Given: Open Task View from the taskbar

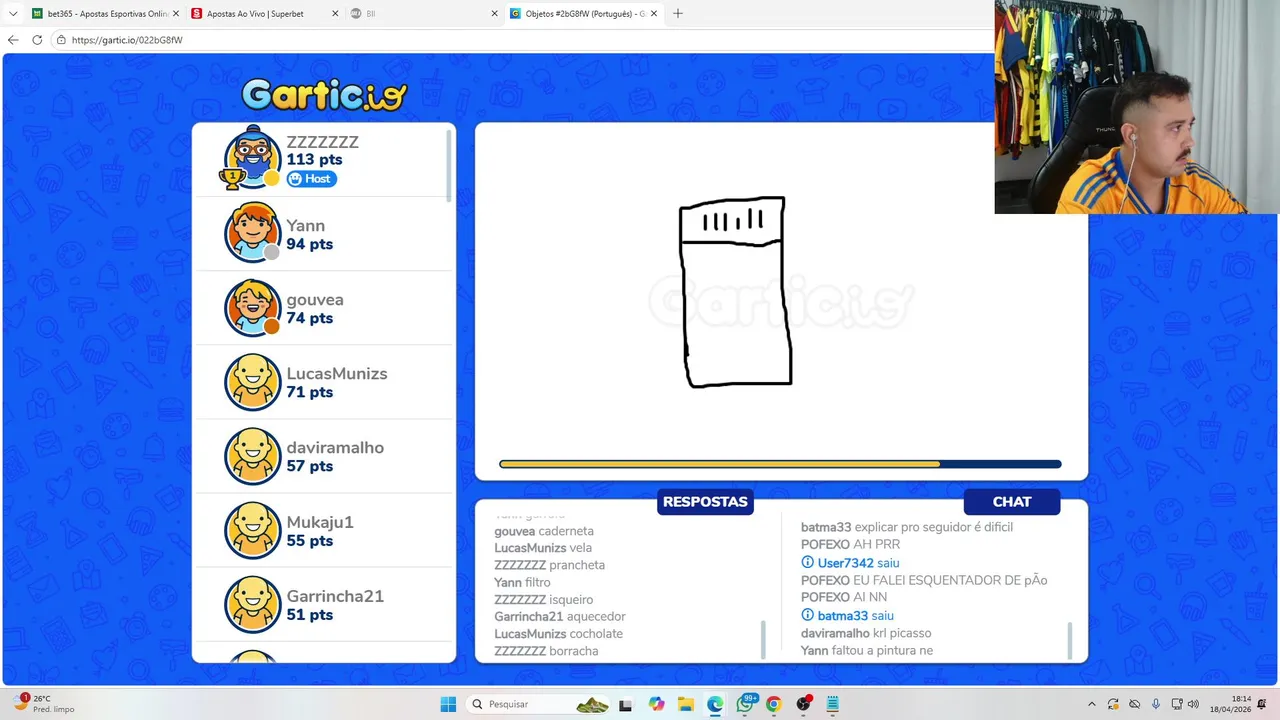Looking at the screenshot, I should click(x=625, y=704).
